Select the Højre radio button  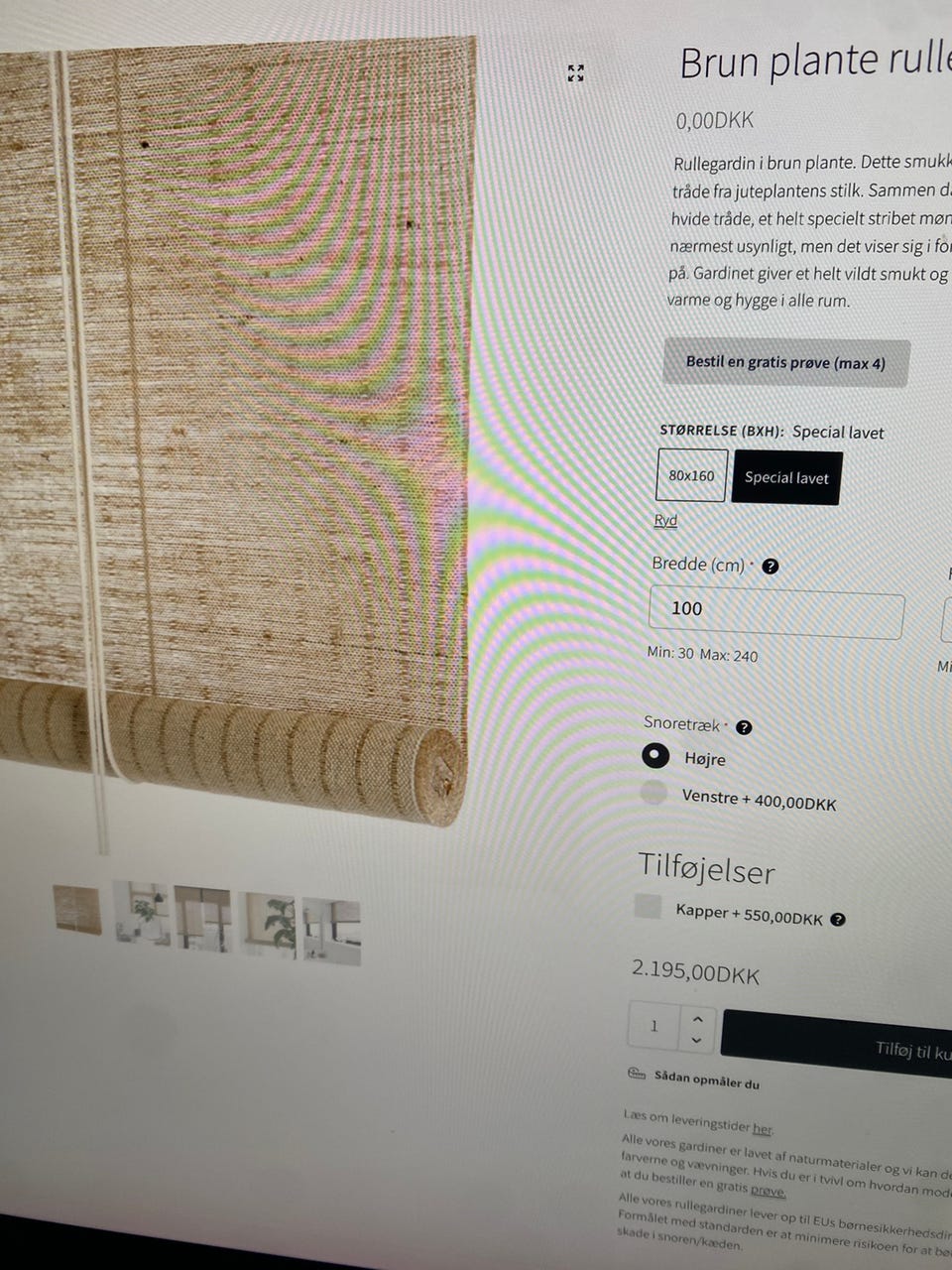point(655,756)
